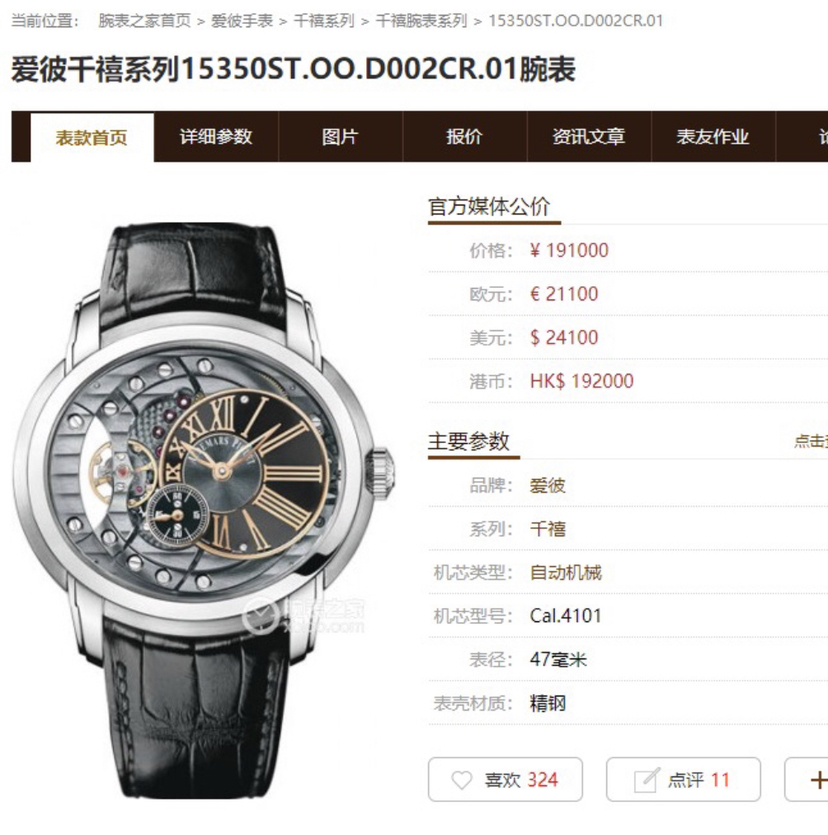Open the 详细参数 tab
This screenshot has height=835, width=828.
pos(216,137)
